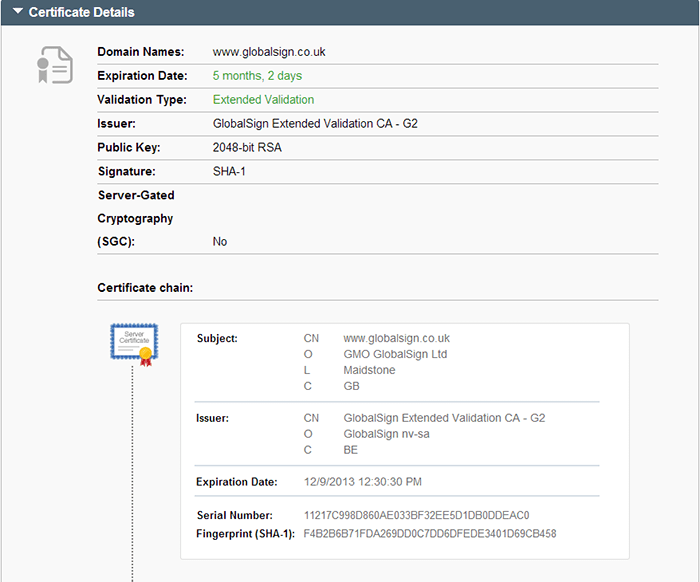Click the Certificate chain heading

[x=144, y=288]
